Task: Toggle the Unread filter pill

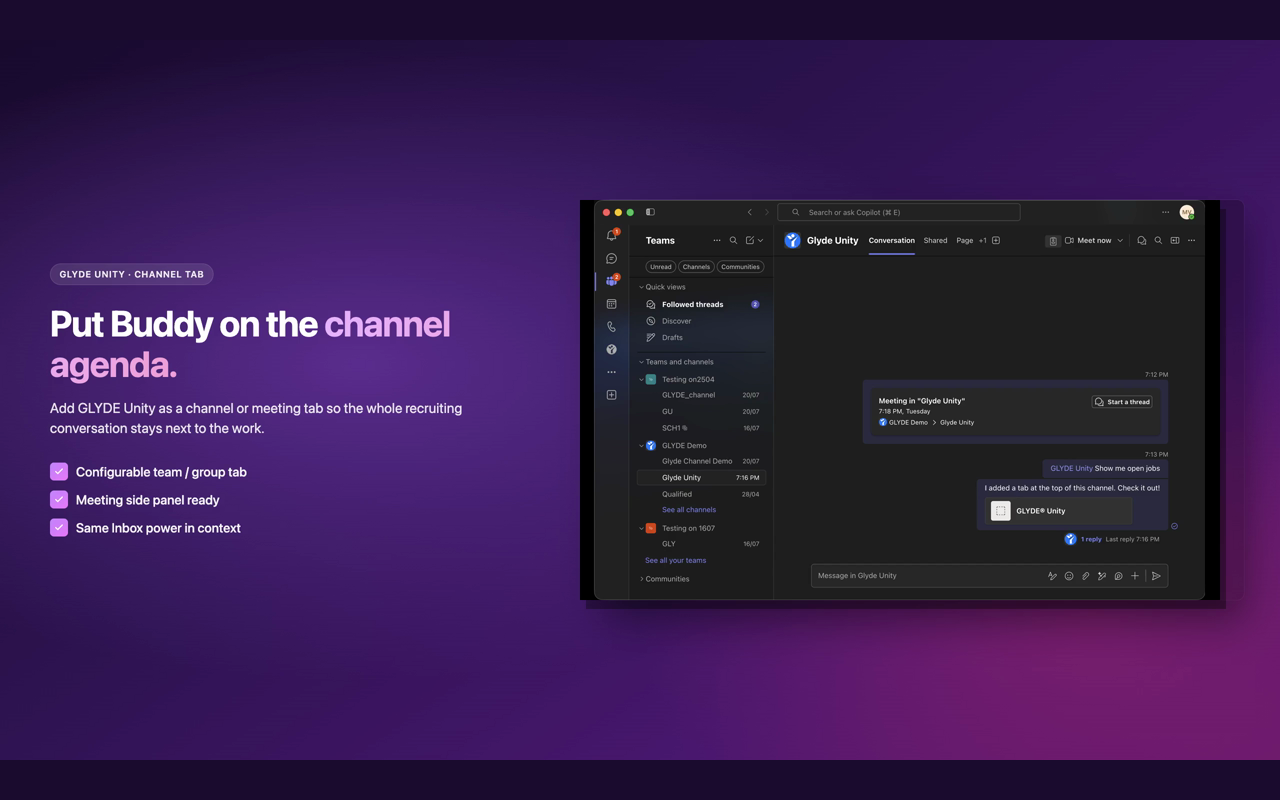Action: pos(661,267)
